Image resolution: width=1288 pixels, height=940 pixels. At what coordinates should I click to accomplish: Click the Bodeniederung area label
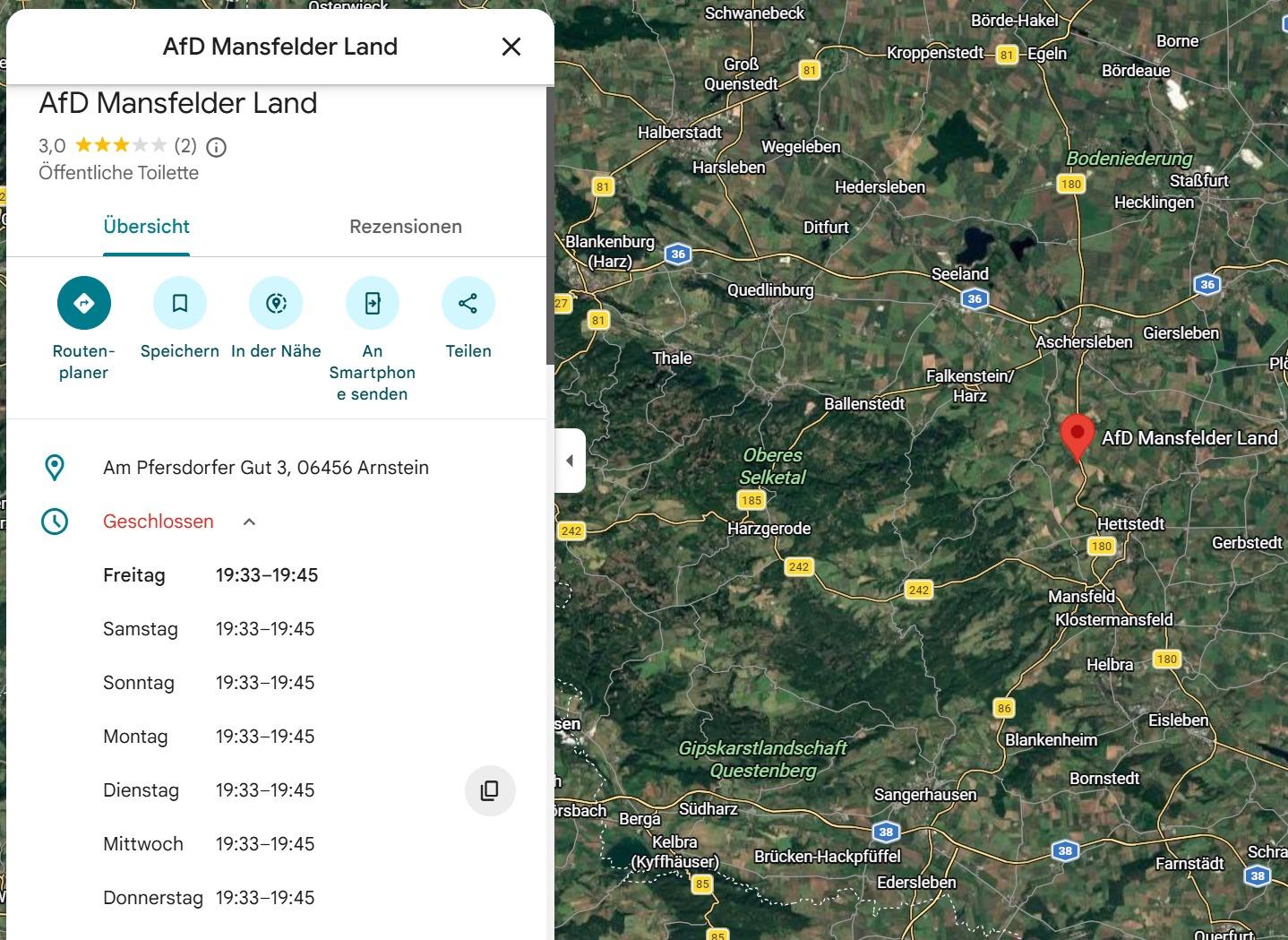pyautogui.click(x=1129, y=159)
